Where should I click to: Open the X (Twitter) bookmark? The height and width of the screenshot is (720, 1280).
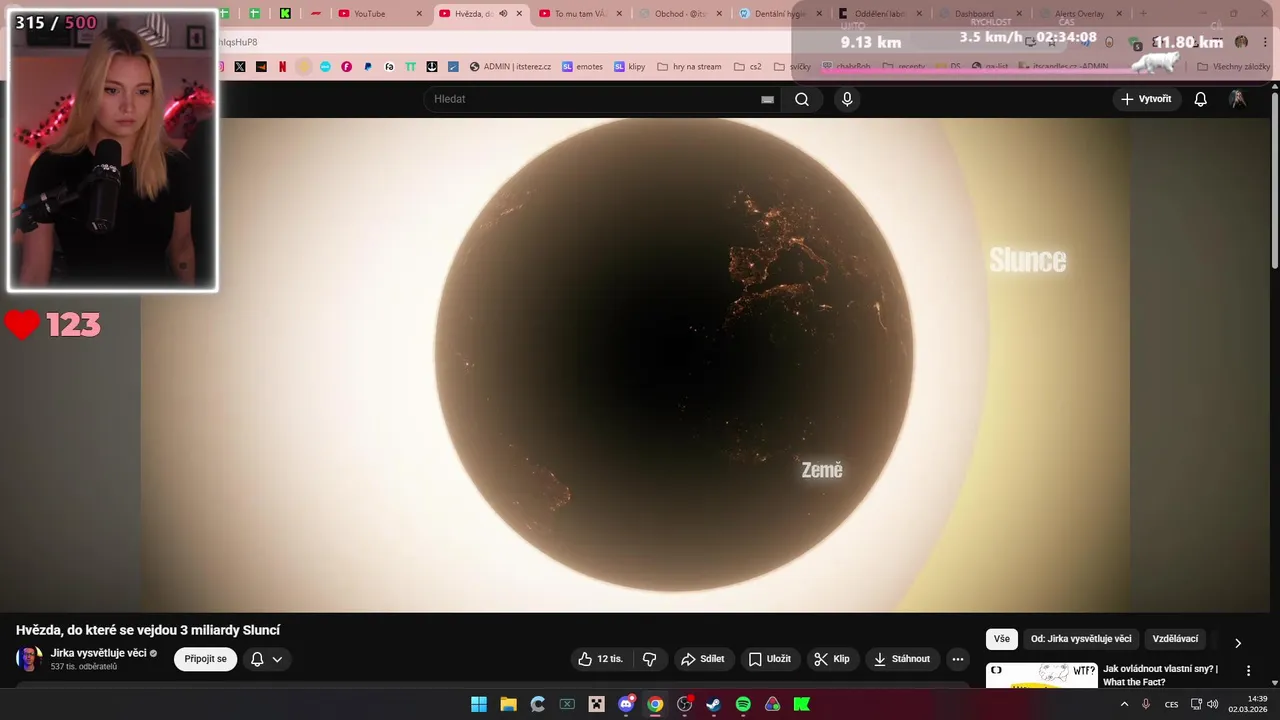tap(240, 67)
